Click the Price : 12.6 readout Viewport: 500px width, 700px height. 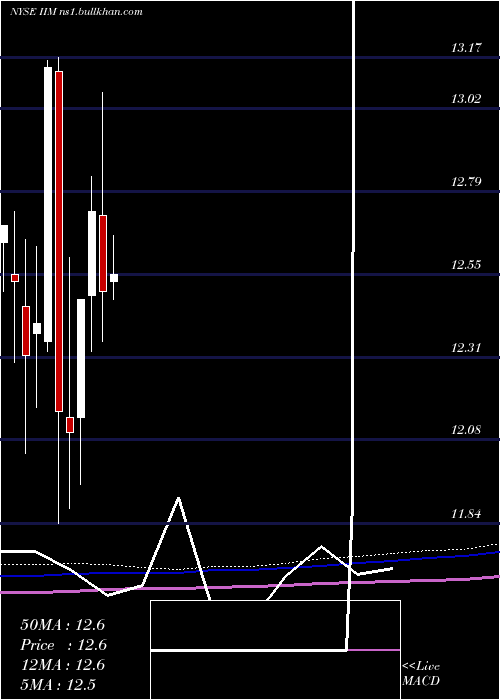tap(62, 645)
